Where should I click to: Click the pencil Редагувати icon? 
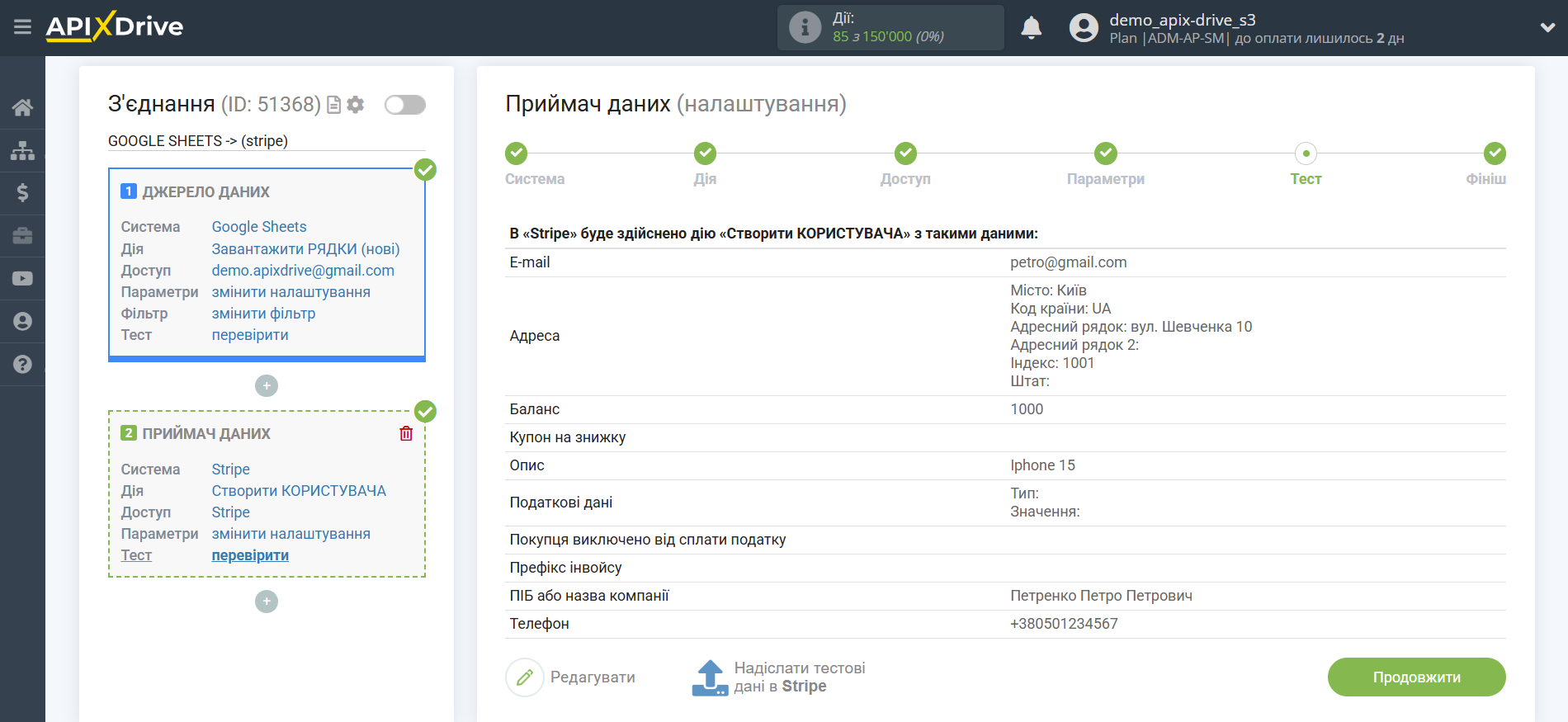point(525,677)
